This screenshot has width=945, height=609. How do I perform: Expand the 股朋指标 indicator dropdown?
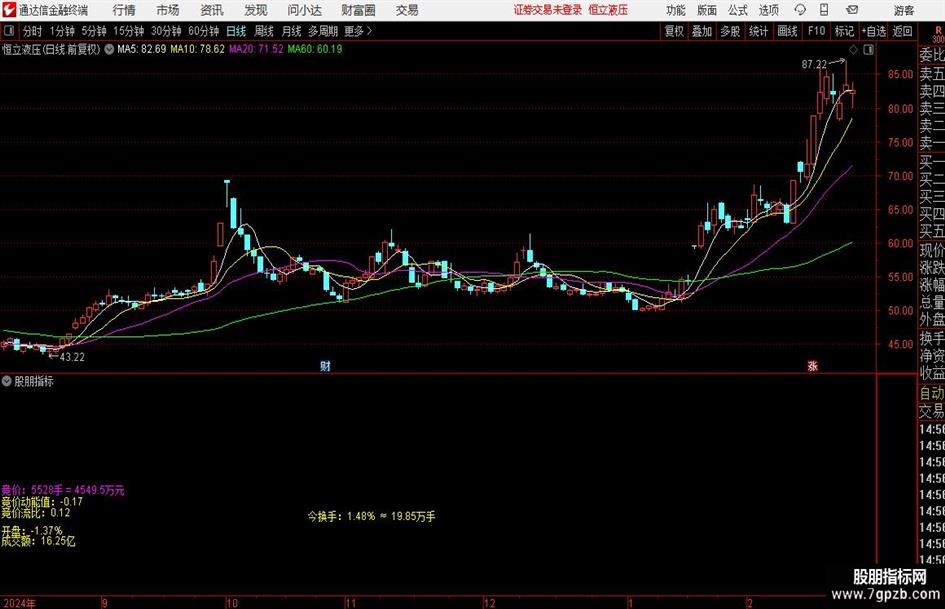click(7, 381)
